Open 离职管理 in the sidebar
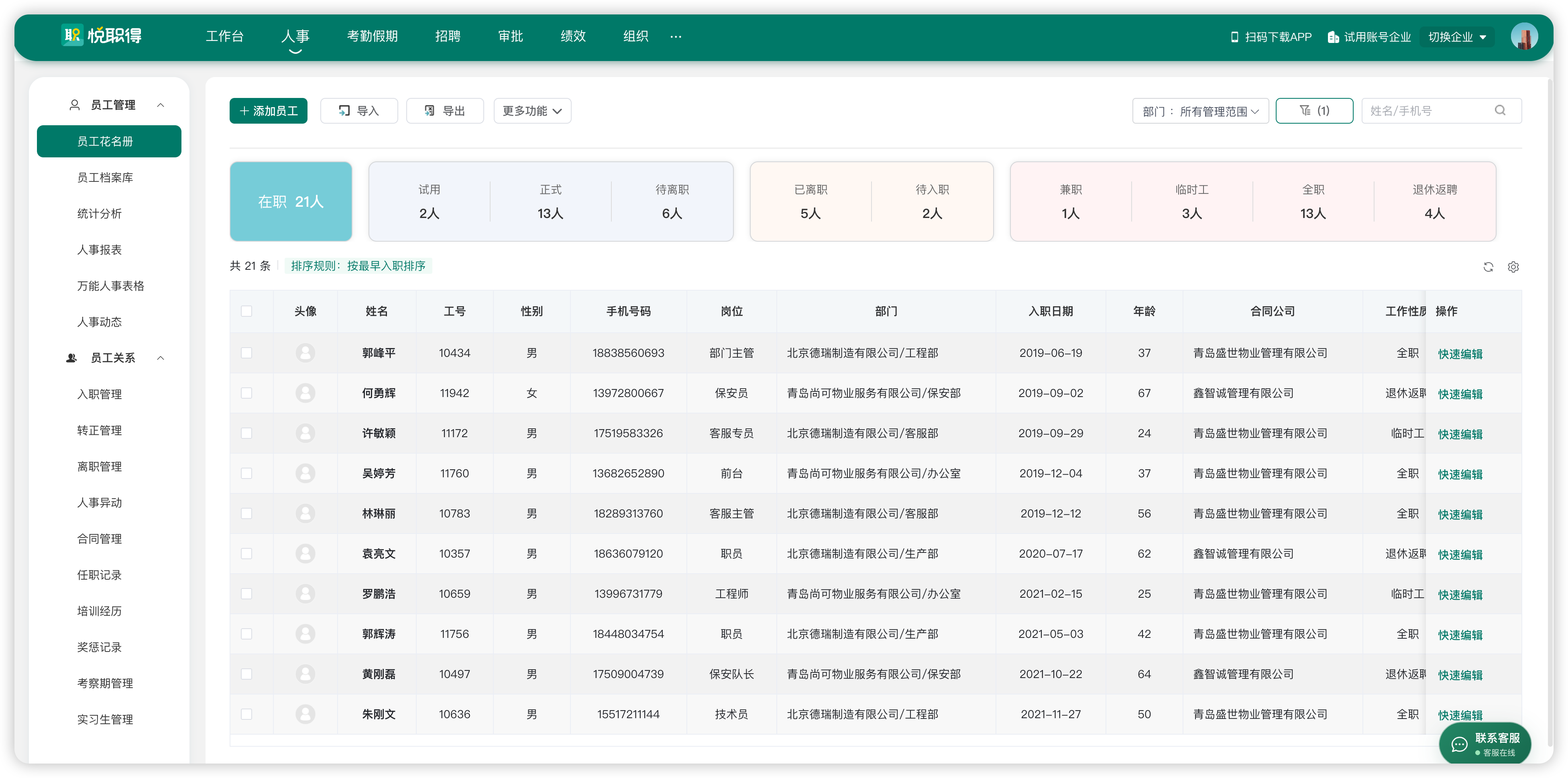Image resolution: width=1568 pixels, height=778 pixels. pyautogui.click(x=99, y=466)
